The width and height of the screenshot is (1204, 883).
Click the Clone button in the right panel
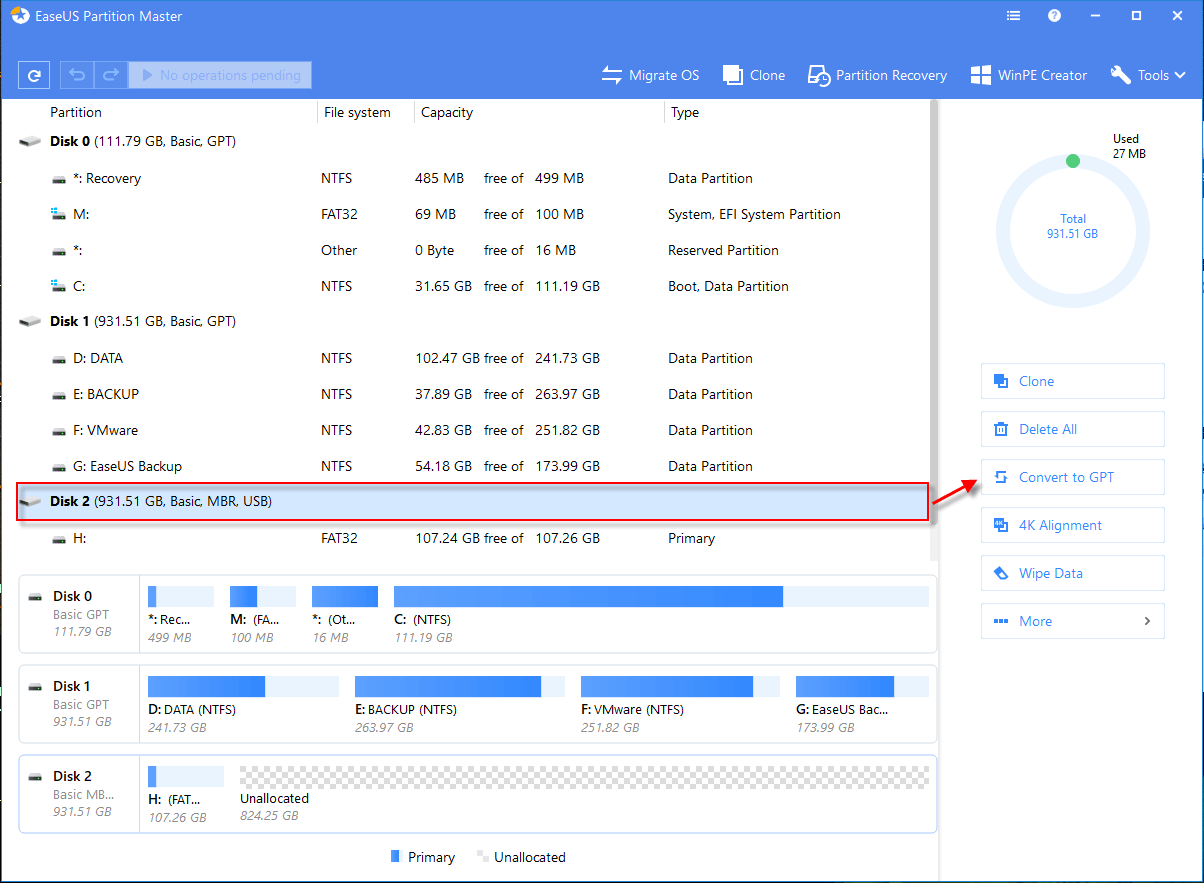pos(1073,381)
